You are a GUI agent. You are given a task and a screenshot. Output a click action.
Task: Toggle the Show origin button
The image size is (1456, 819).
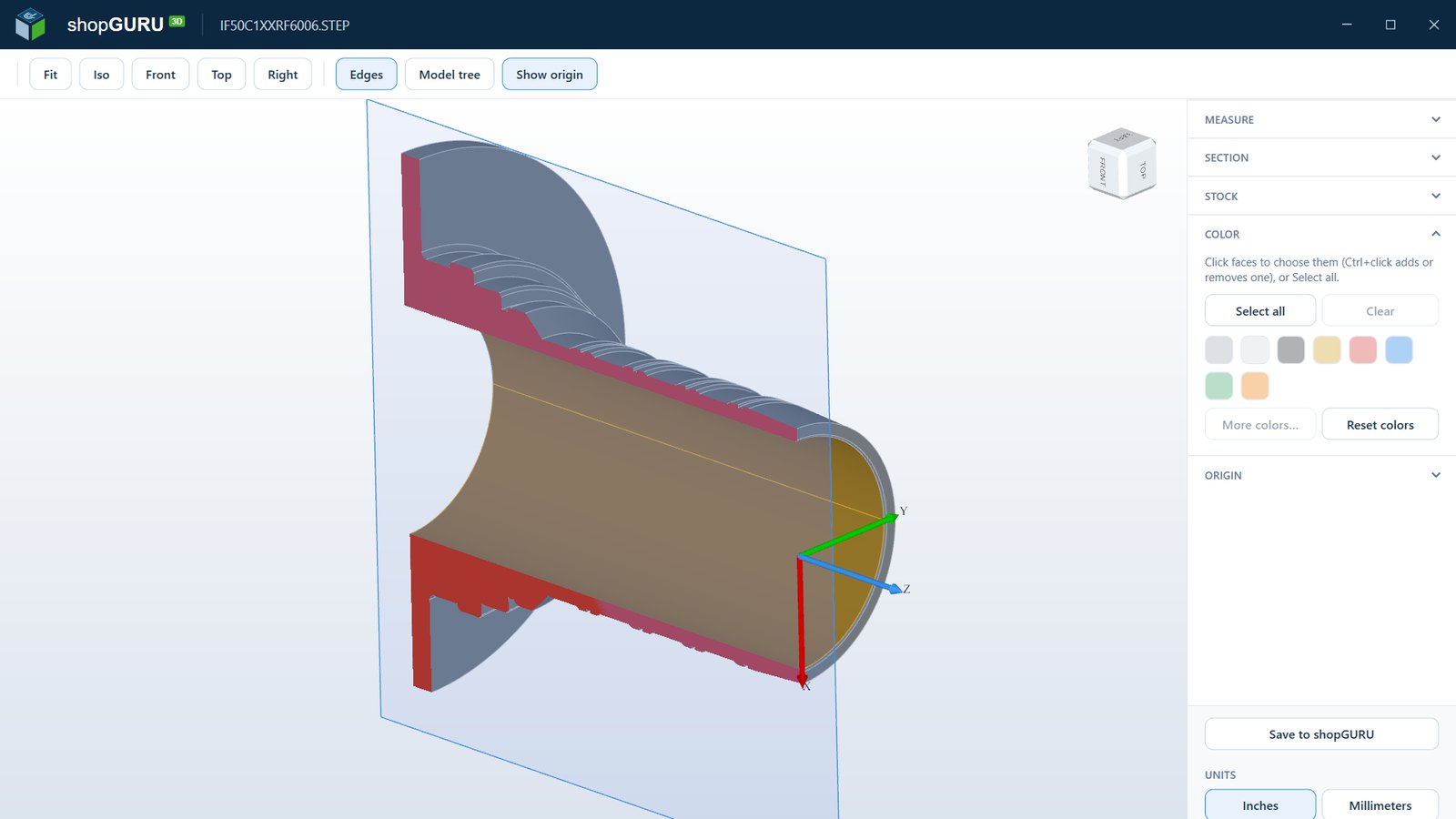[x=550, y=75]
